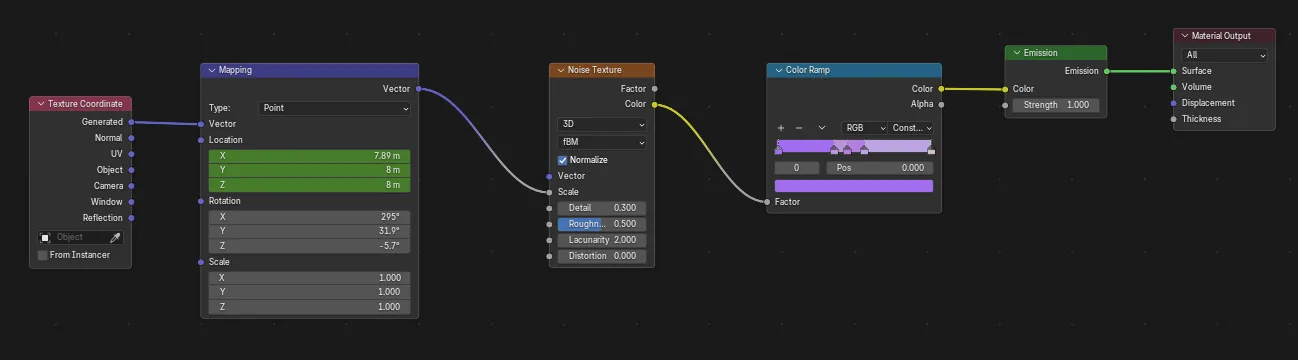The image size is (1298, 360).
Task: Add a new color stop to Color Ramp
Action: tap(781, 128)
